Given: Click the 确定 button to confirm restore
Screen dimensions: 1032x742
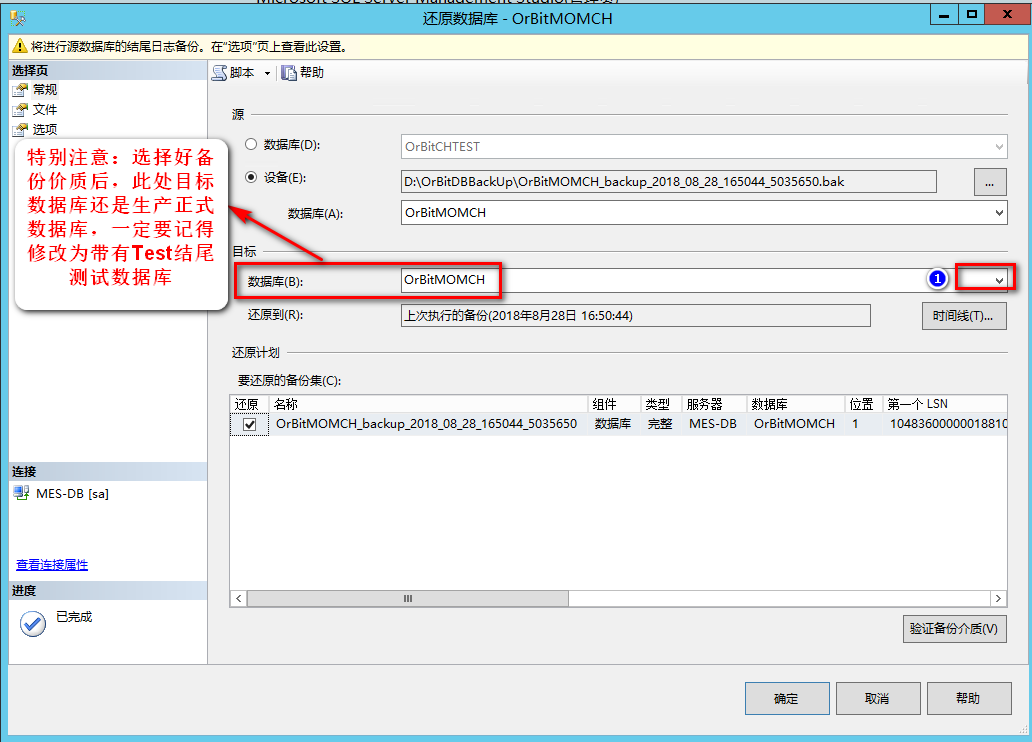Looking at the screenshot, I should click(x=786, y=698).
